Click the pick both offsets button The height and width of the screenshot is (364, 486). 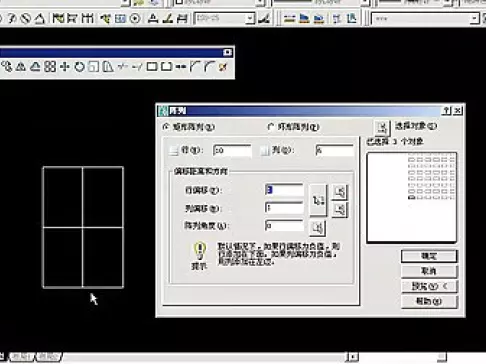point(318,200)
